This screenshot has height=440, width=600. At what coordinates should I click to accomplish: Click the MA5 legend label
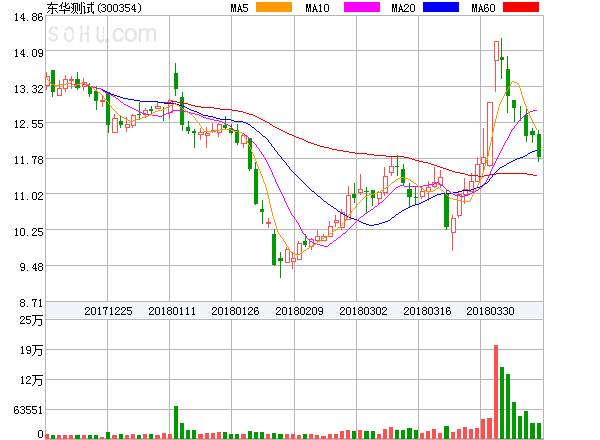click(239, 8)
